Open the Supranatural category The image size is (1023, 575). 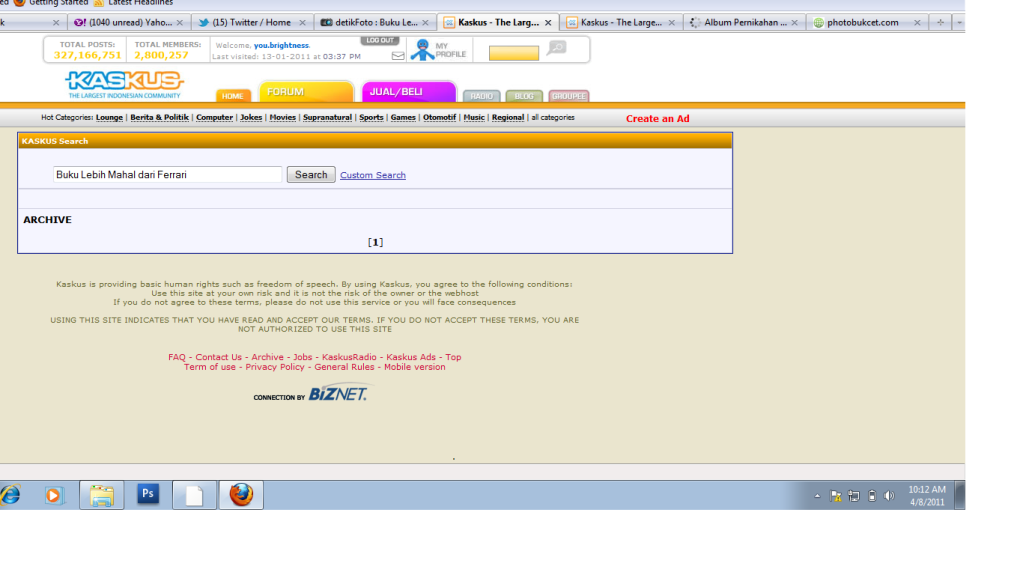pyautogui.click(x=328, y=117)
